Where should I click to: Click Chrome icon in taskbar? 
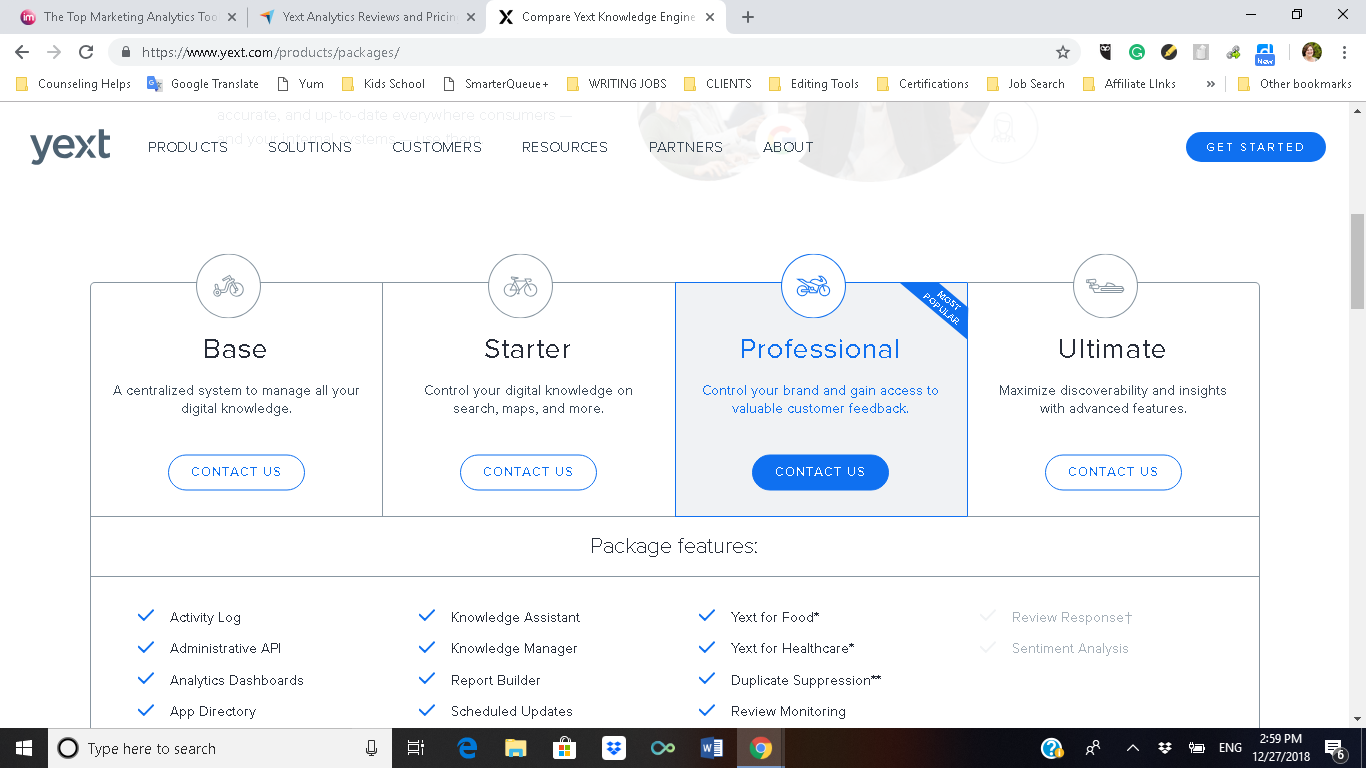(x=761, y=748)
